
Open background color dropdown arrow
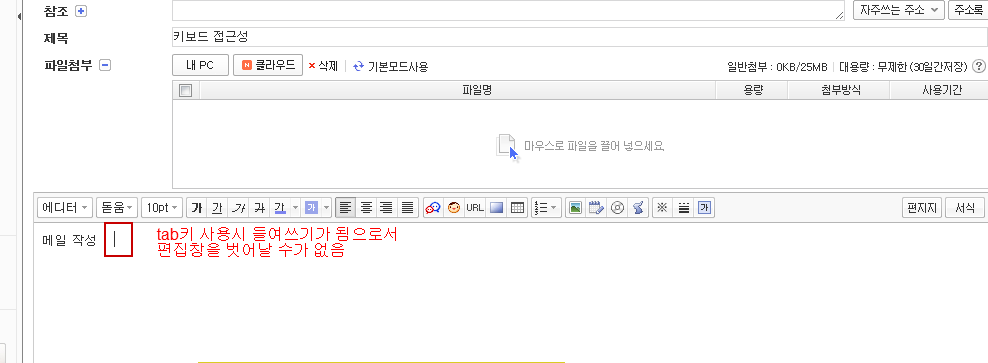(x=326, y=207)
